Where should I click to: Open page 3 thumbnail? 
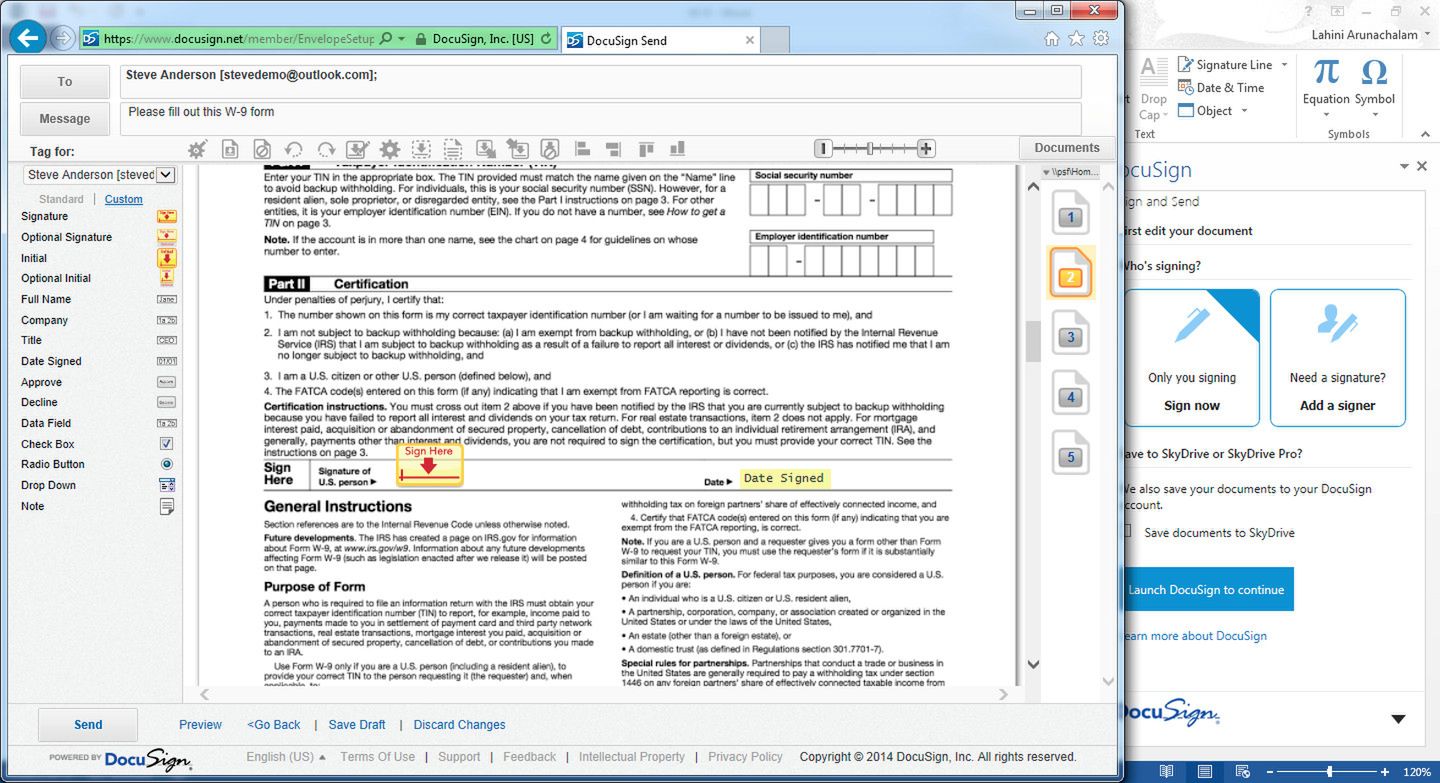click(x=1070, y=333)
